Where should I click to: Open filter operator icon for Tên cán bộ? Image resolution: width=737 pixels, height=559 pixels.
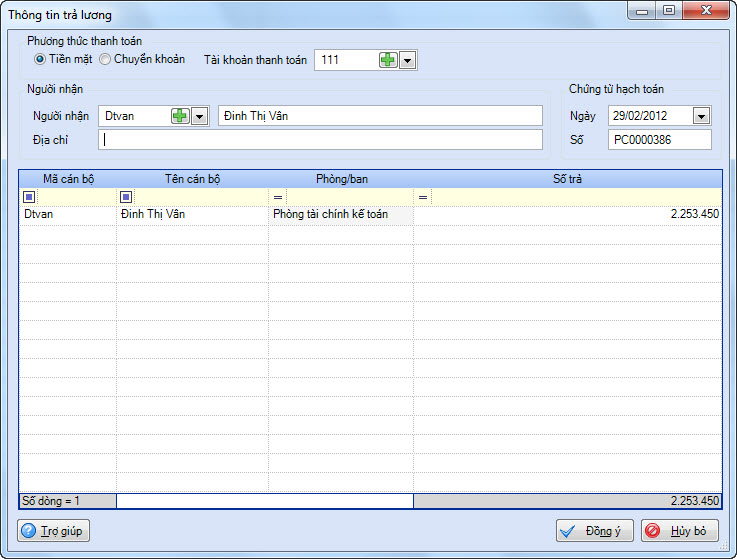[126, 197]
